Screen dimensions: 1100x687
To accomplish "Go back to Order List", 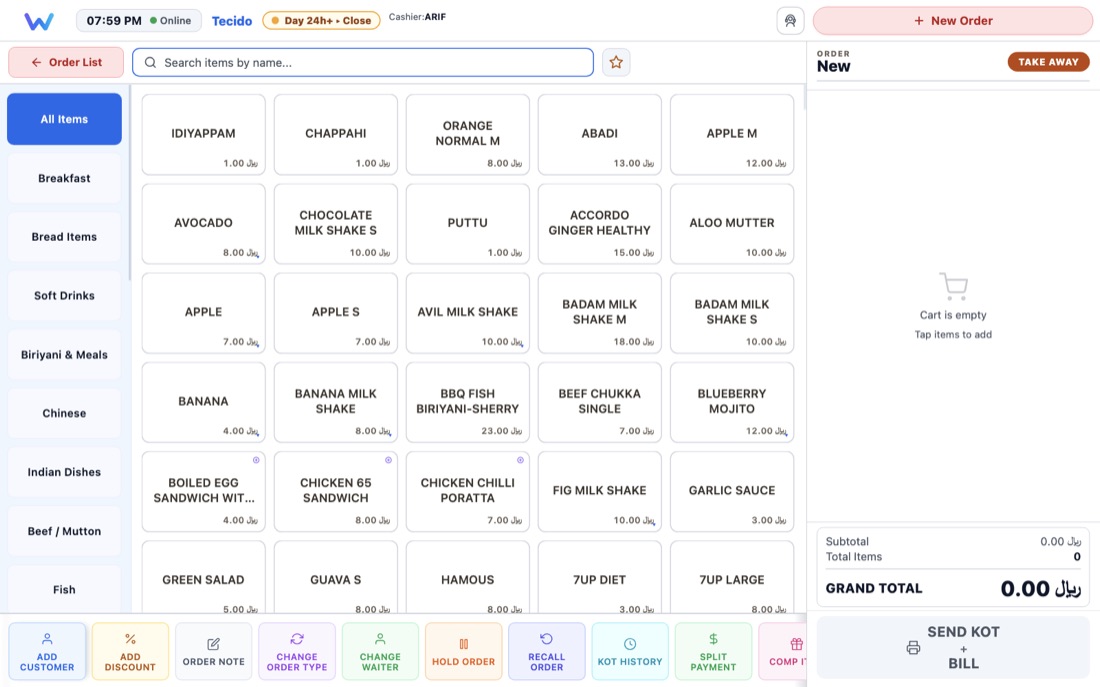I will 66,62.
